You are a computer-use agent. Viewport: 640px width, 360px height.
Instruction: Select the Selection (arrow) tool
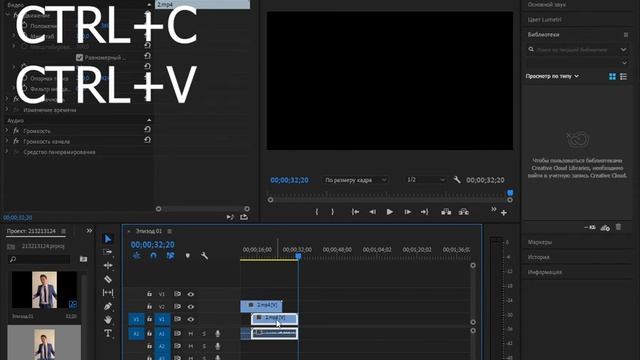(x=108, y=239)
